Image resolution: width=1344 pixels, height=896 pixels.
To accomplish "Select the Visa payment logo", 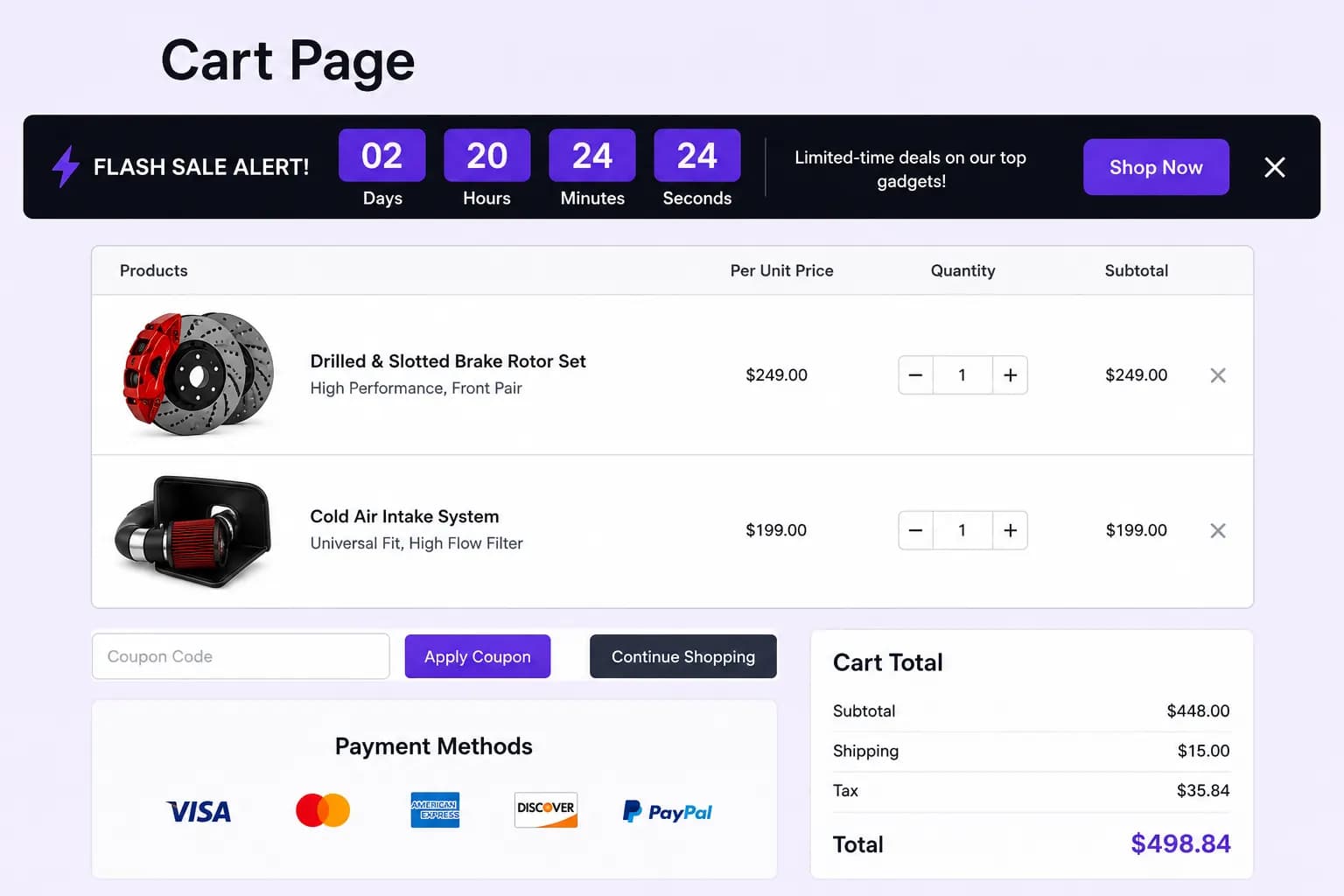I will point(199,812).
